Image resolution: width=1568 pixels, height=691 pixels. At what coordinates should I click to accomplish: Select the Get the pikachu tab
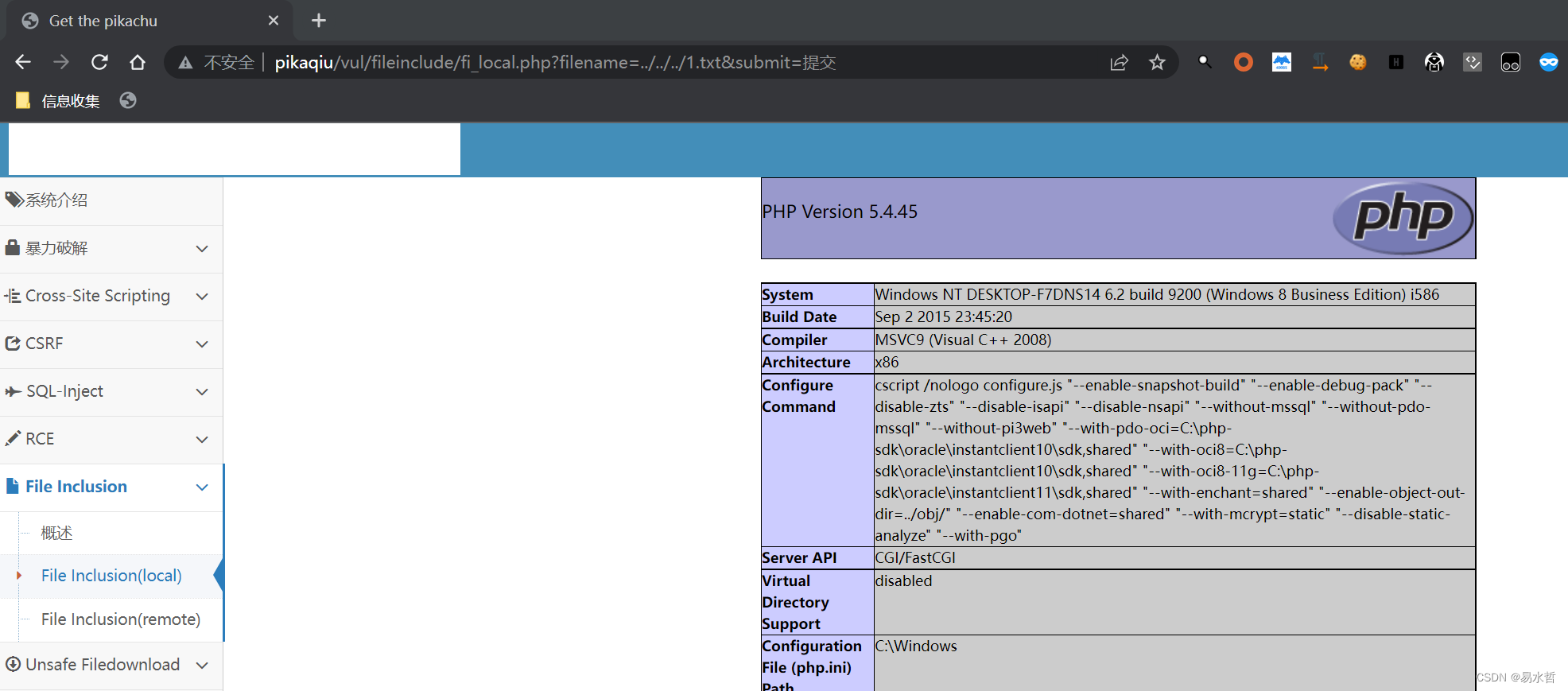pyautogui.click(x=149, y=21)
